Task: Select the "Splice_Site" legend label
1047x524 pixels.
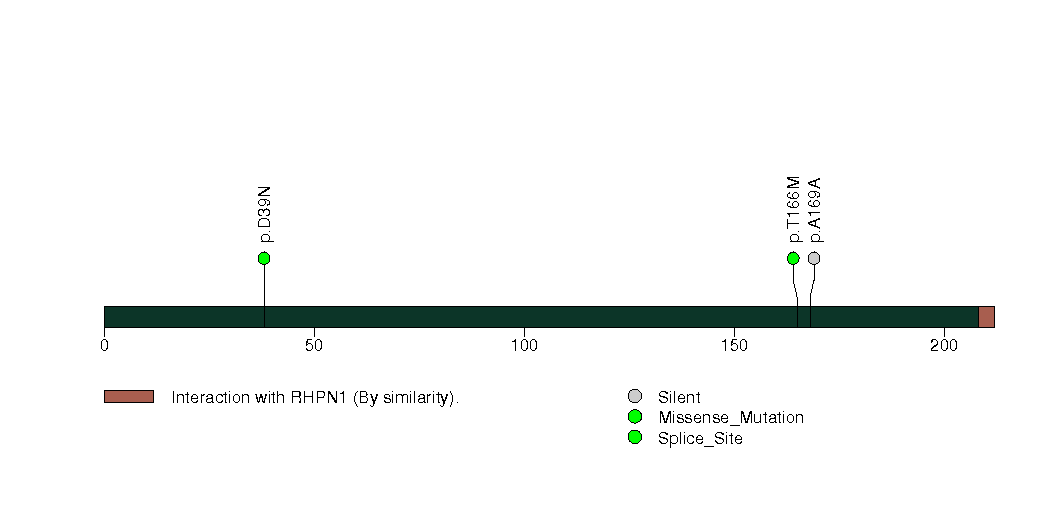Action: [x=700, y=438]
